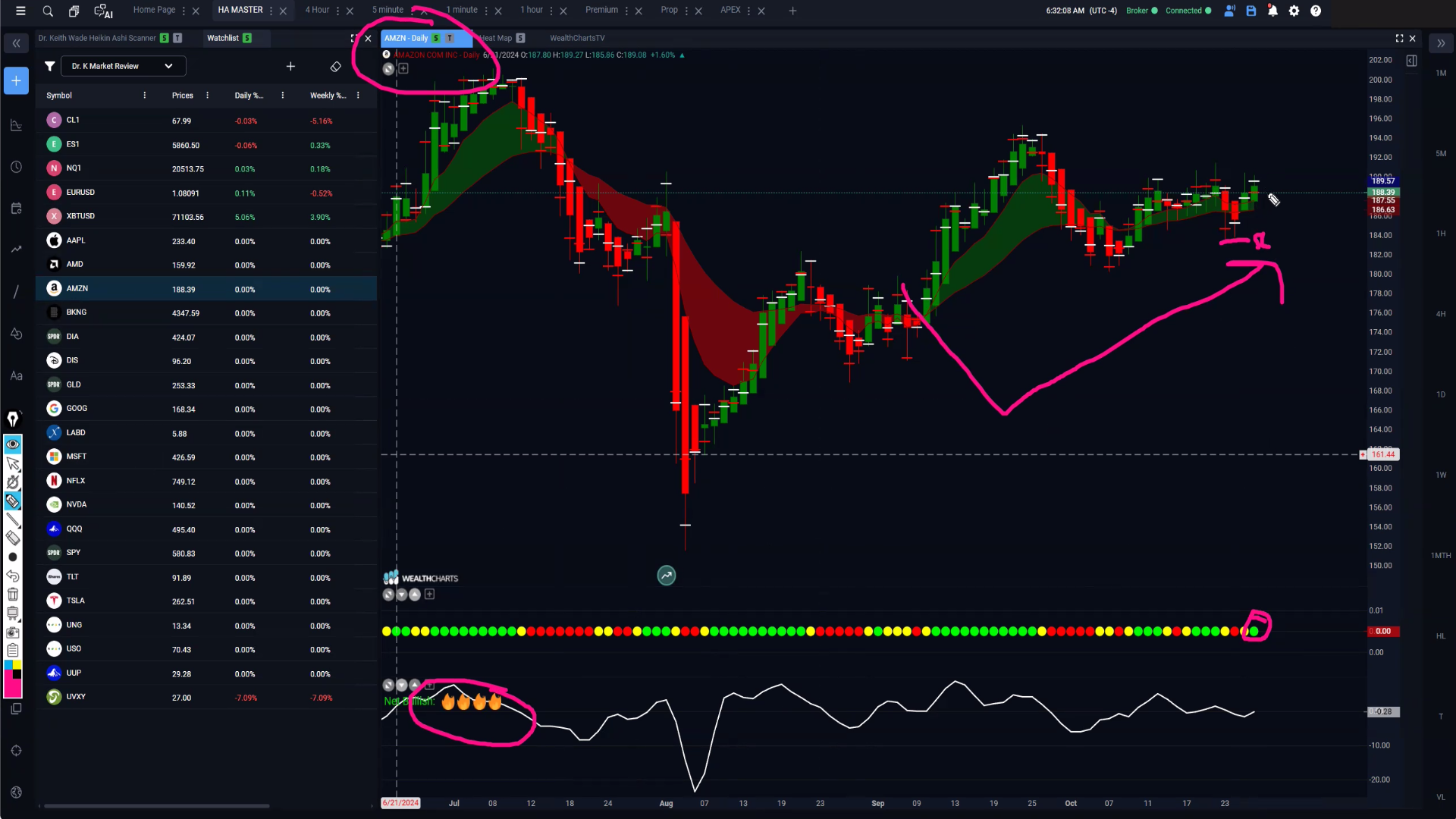
Task: Toggle drawings visibility eye icon
Action: point(13,444)
